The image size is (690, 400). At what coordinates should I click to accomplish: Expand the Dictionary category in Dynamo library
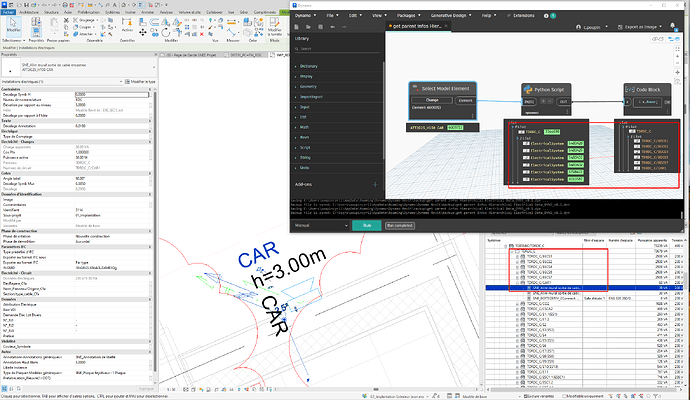click(308, 66)
